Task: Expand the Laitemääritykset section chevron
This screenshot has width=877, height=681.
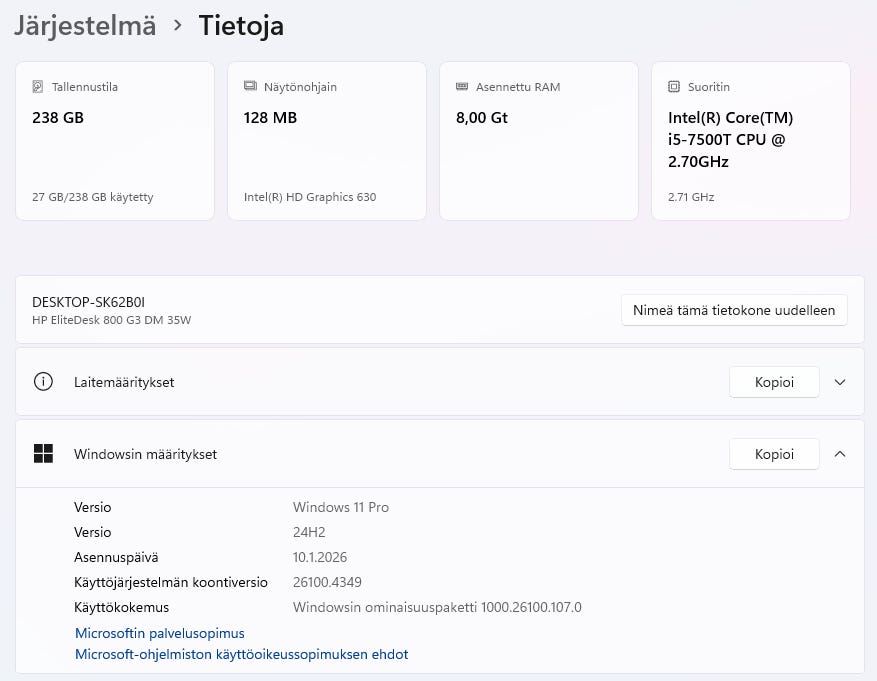Action: pos(840,382)
